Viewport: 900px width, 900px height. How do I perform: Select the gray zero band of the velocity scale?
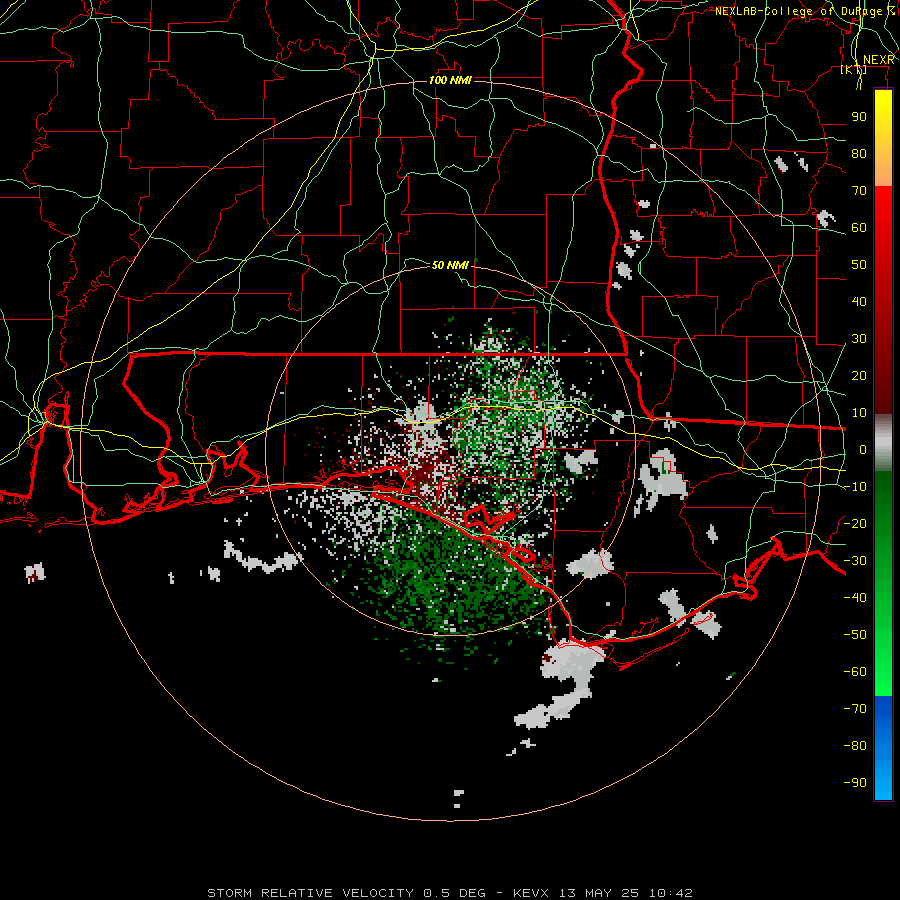pyautogui.click(x=883, y=442)
